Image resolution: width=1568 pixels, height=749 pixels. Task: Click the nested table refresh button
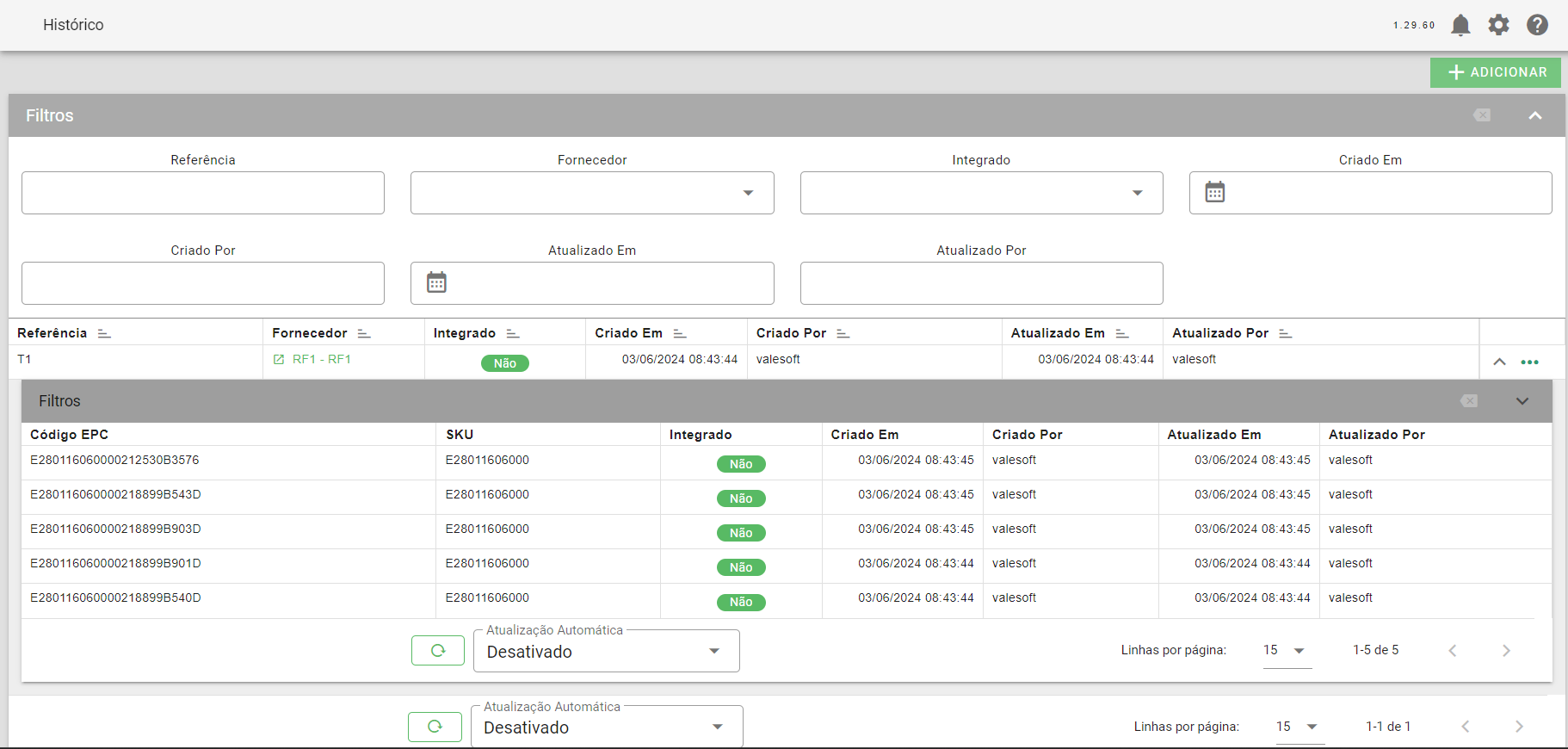pos(438,650)
